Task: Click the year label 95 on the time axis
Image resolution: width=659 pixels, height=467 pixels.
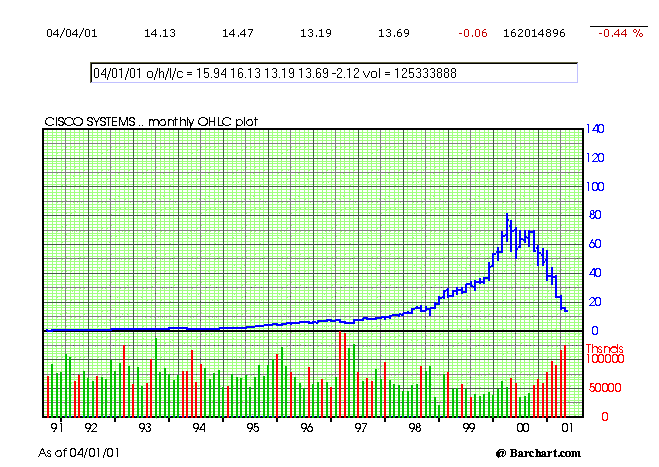Action: (x=253, y=428)
